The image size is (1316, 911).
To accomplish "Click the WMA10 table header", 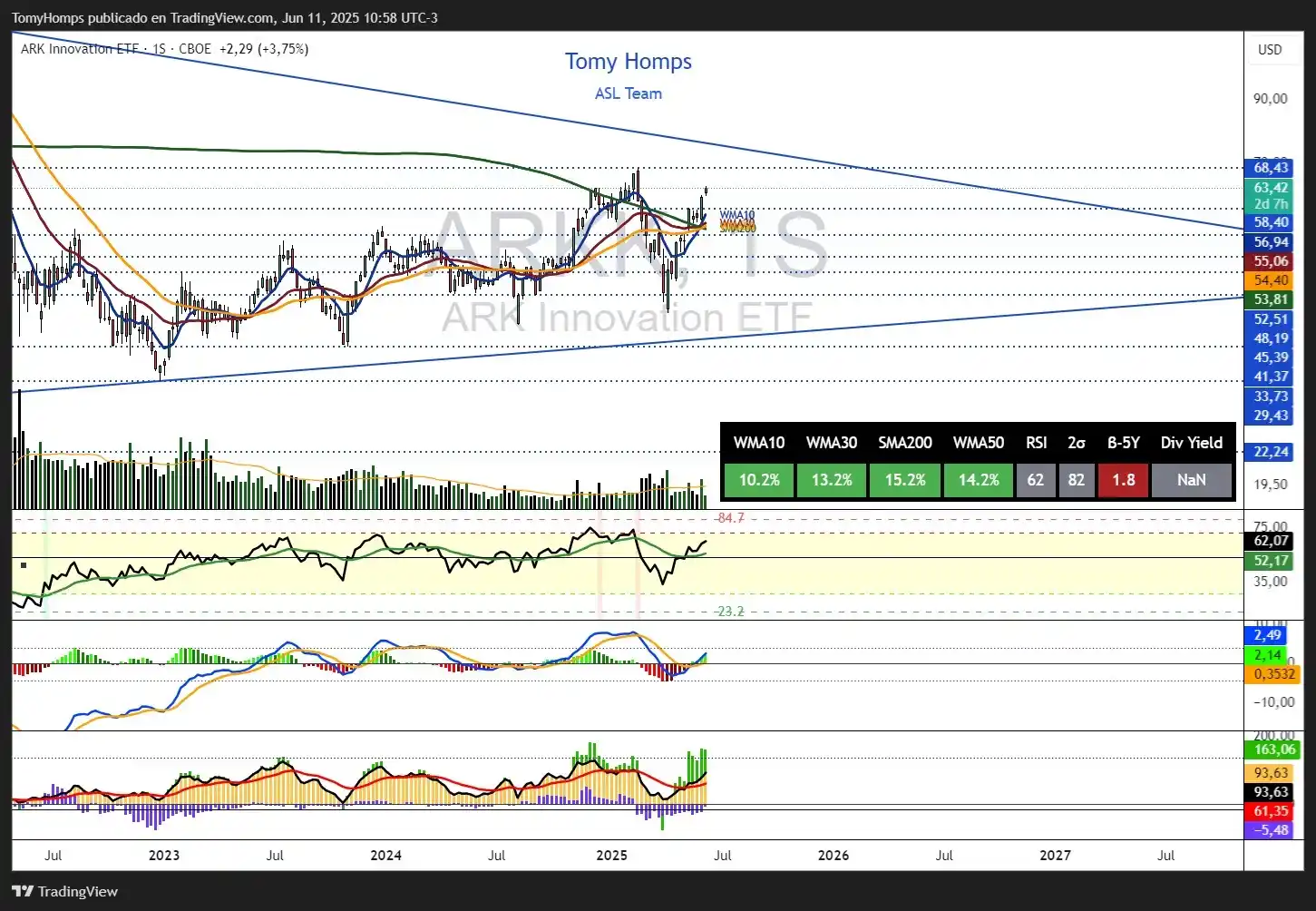I will [759, 443].
